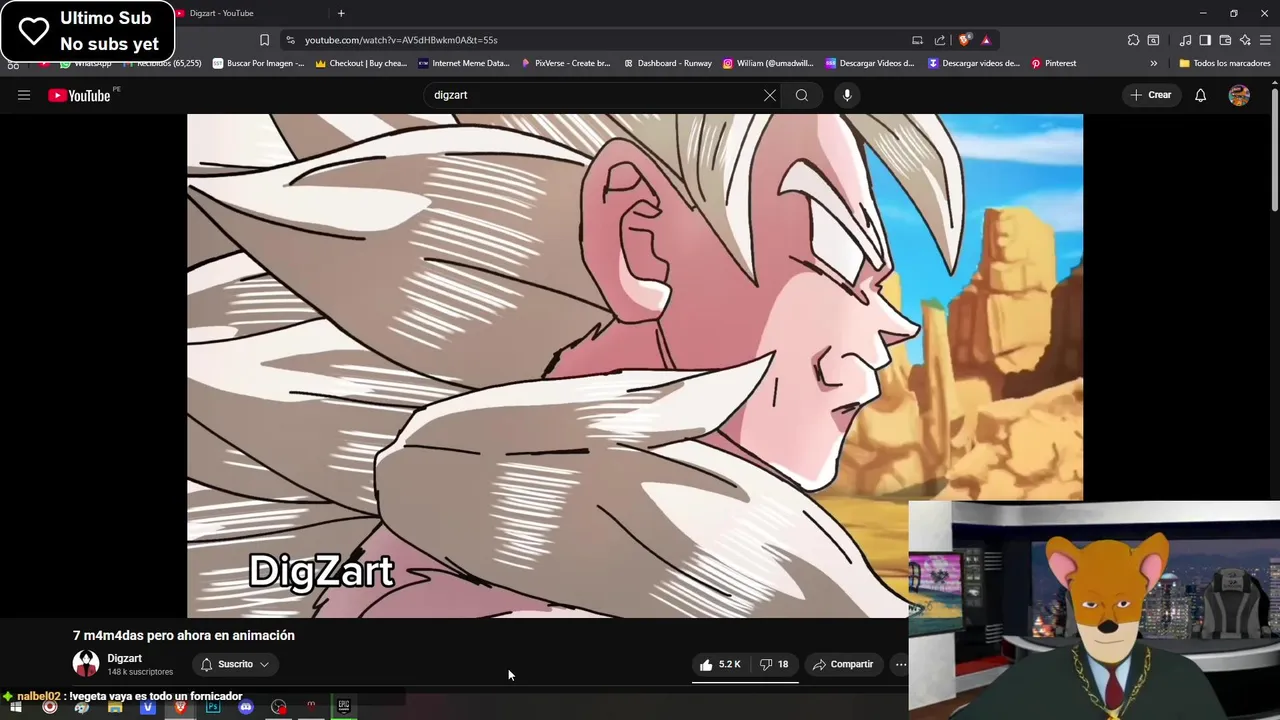Open Brave Wallet icon
1280x720 pixels.
click(1225, 40)
